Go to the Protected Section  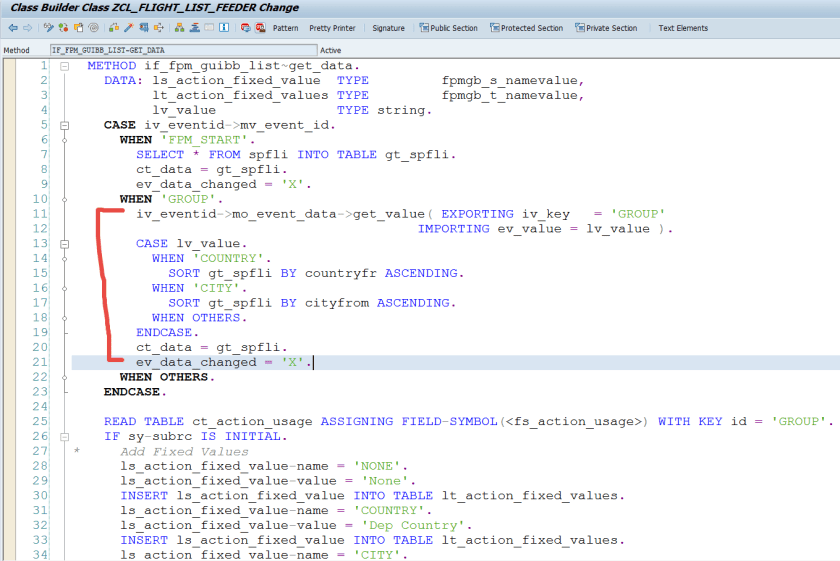point(526,28)
